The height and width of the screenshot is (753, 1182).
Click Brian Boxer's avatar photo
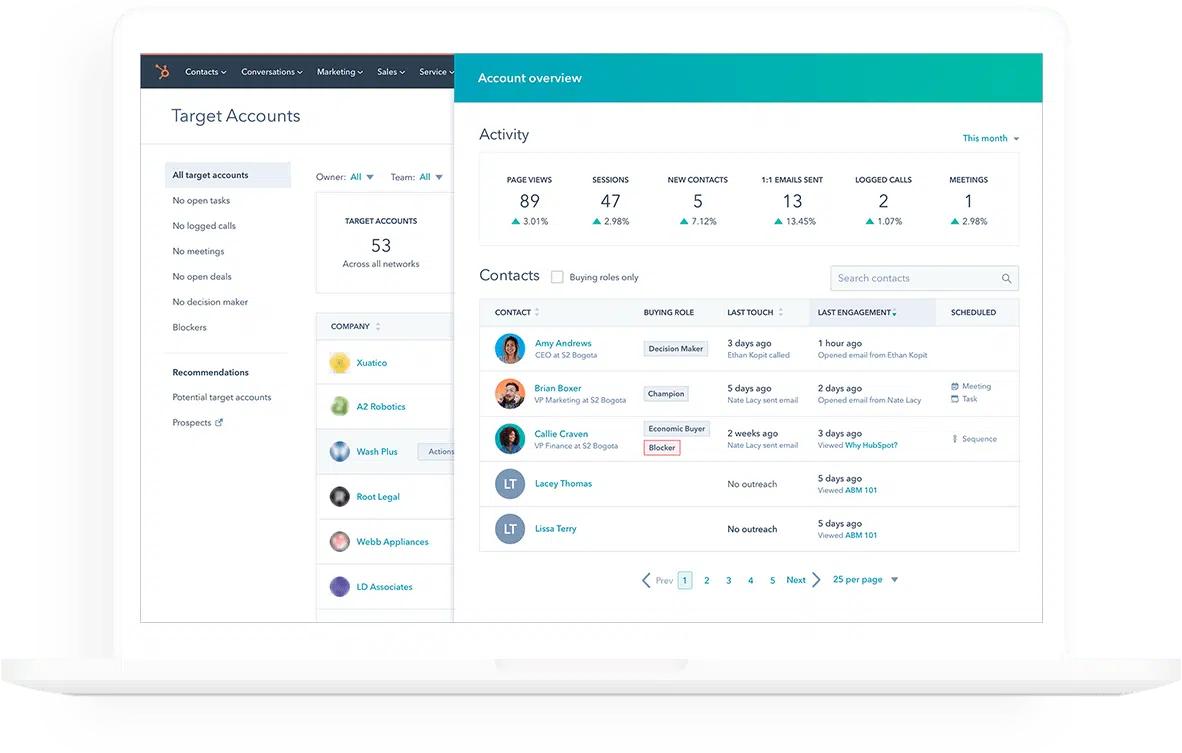pyautogui.click(x=510, y=394)
